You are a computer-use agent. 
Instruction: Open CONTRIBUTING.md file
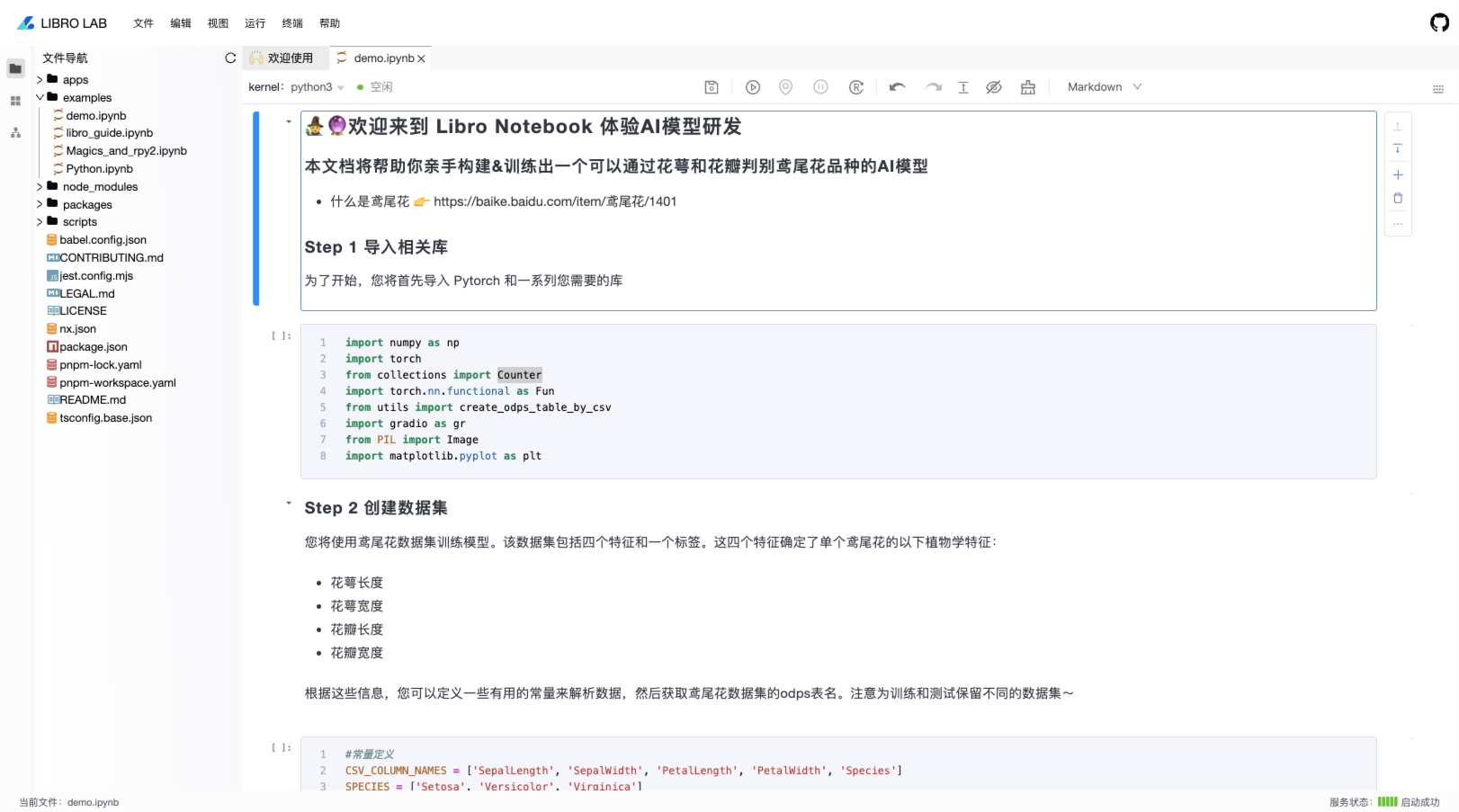tap(112, 258)
